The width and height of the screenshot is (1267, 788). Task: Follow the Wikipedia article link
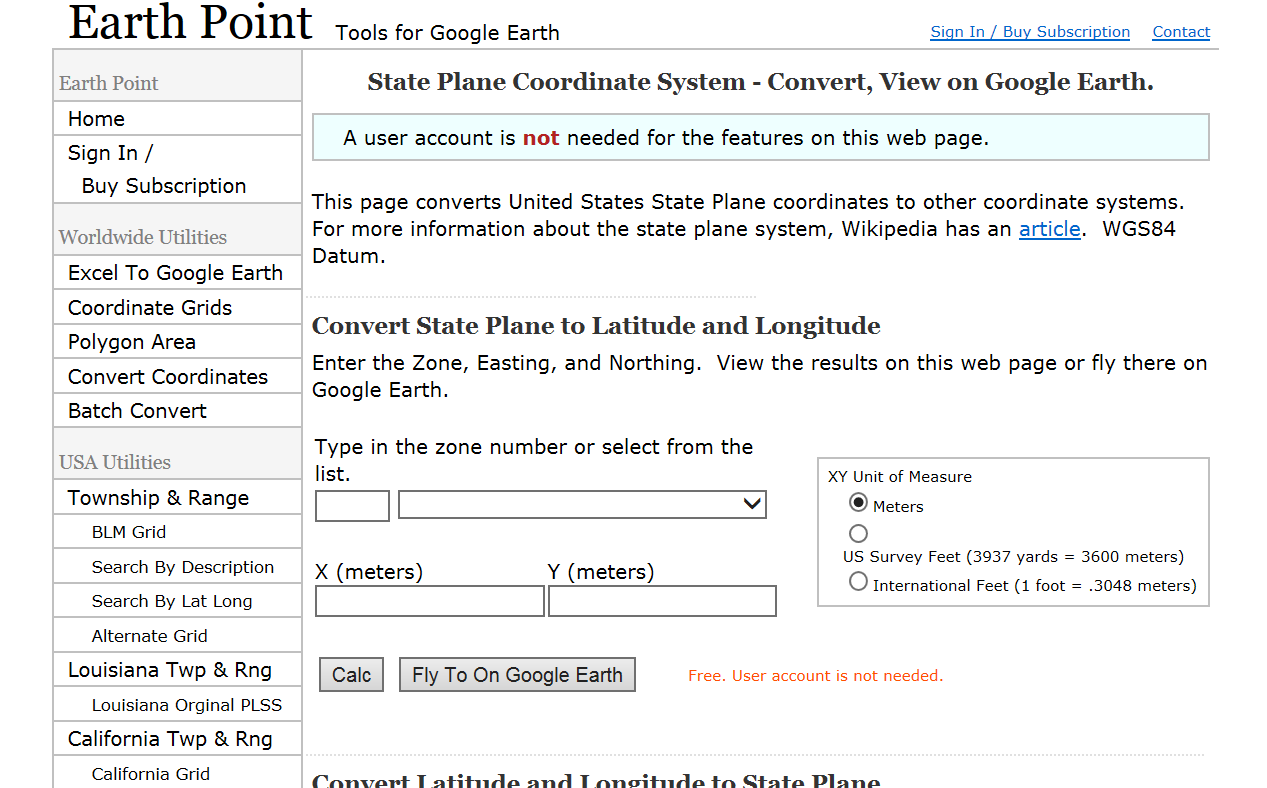click(1049, 229)
